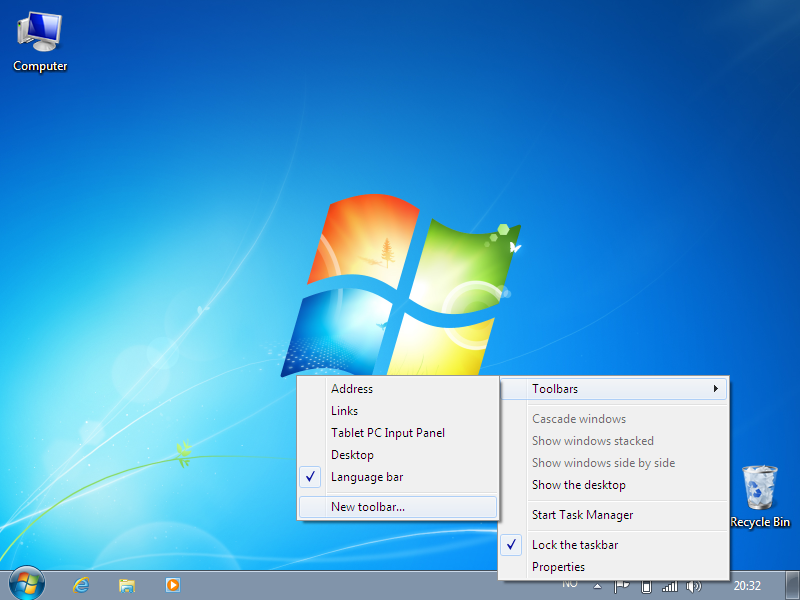Click the greyed Cascade windows entry

(x=614, y=419)
